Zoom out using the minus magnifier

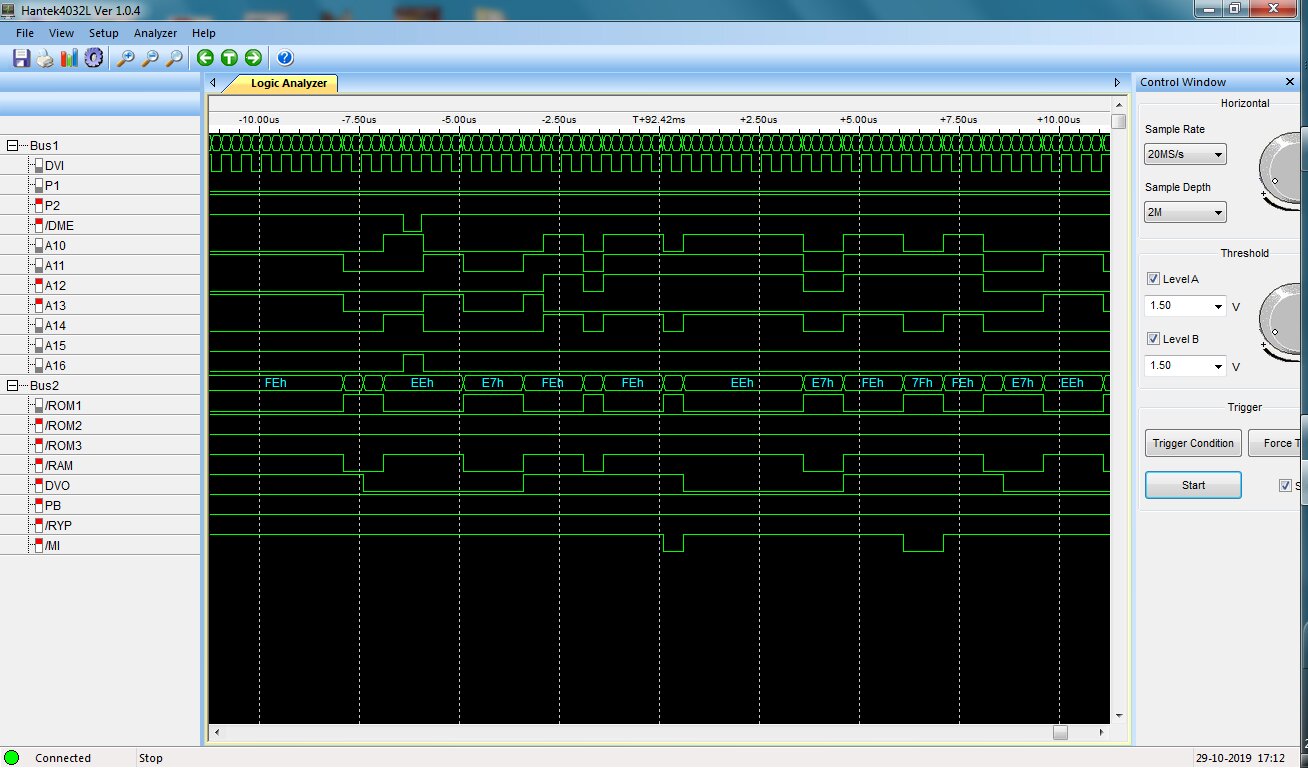point(150,58)
